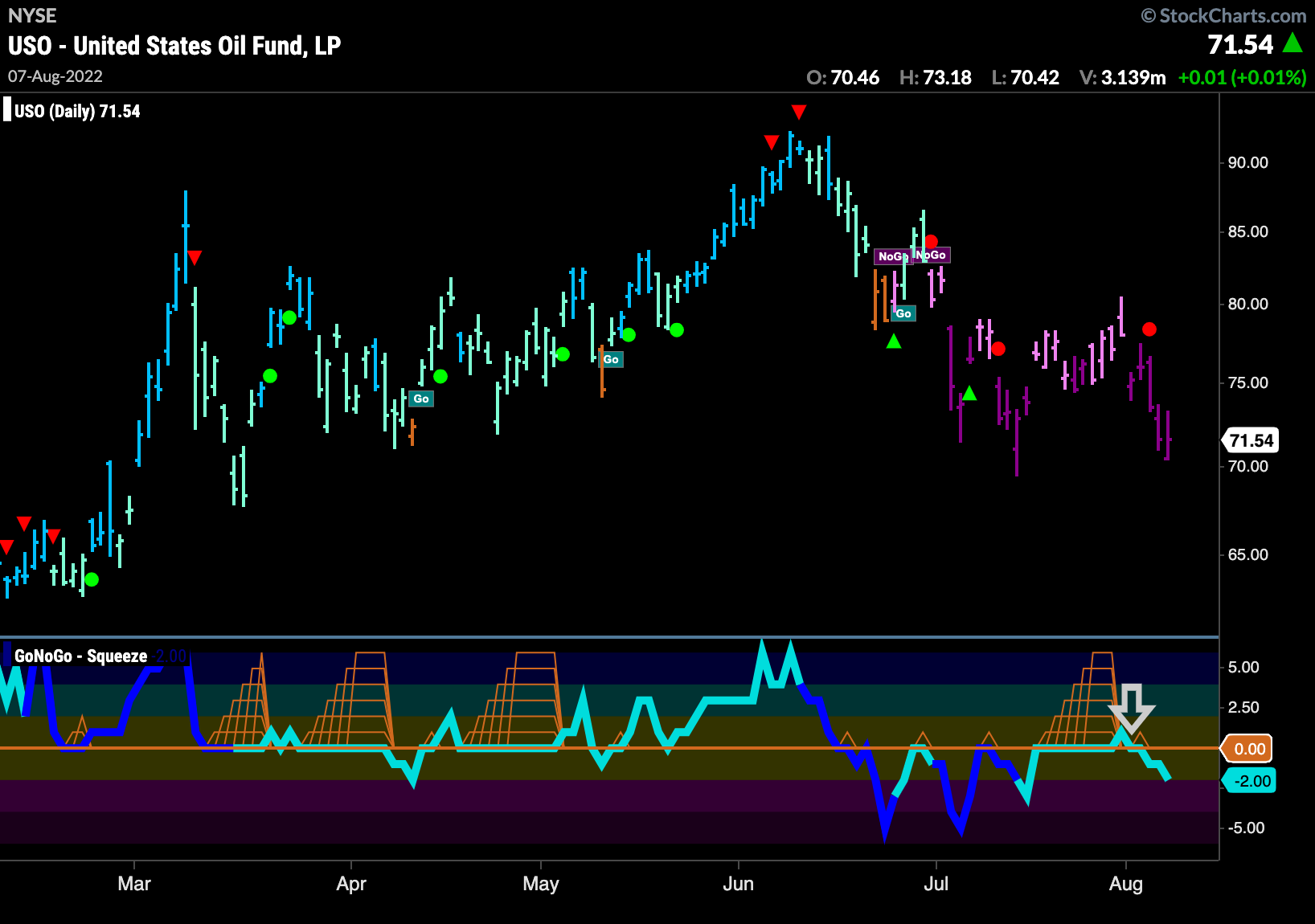Click the red circle marker above August bars
Viewport: 1315px width, 924px height.
1149,329
